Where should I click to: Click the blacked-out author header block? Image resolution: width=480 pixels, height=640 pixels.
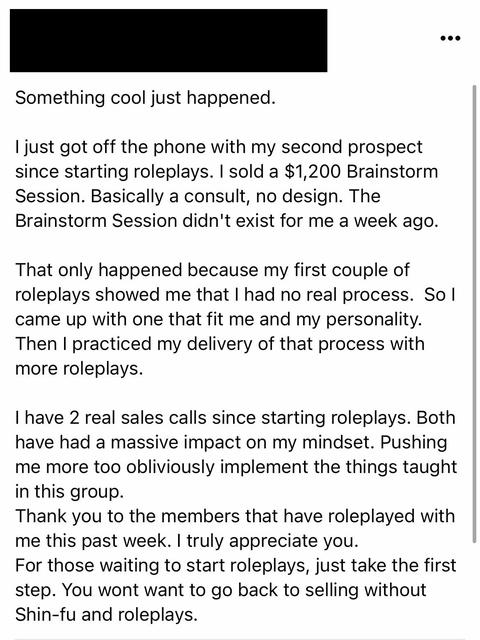[169, 40]
